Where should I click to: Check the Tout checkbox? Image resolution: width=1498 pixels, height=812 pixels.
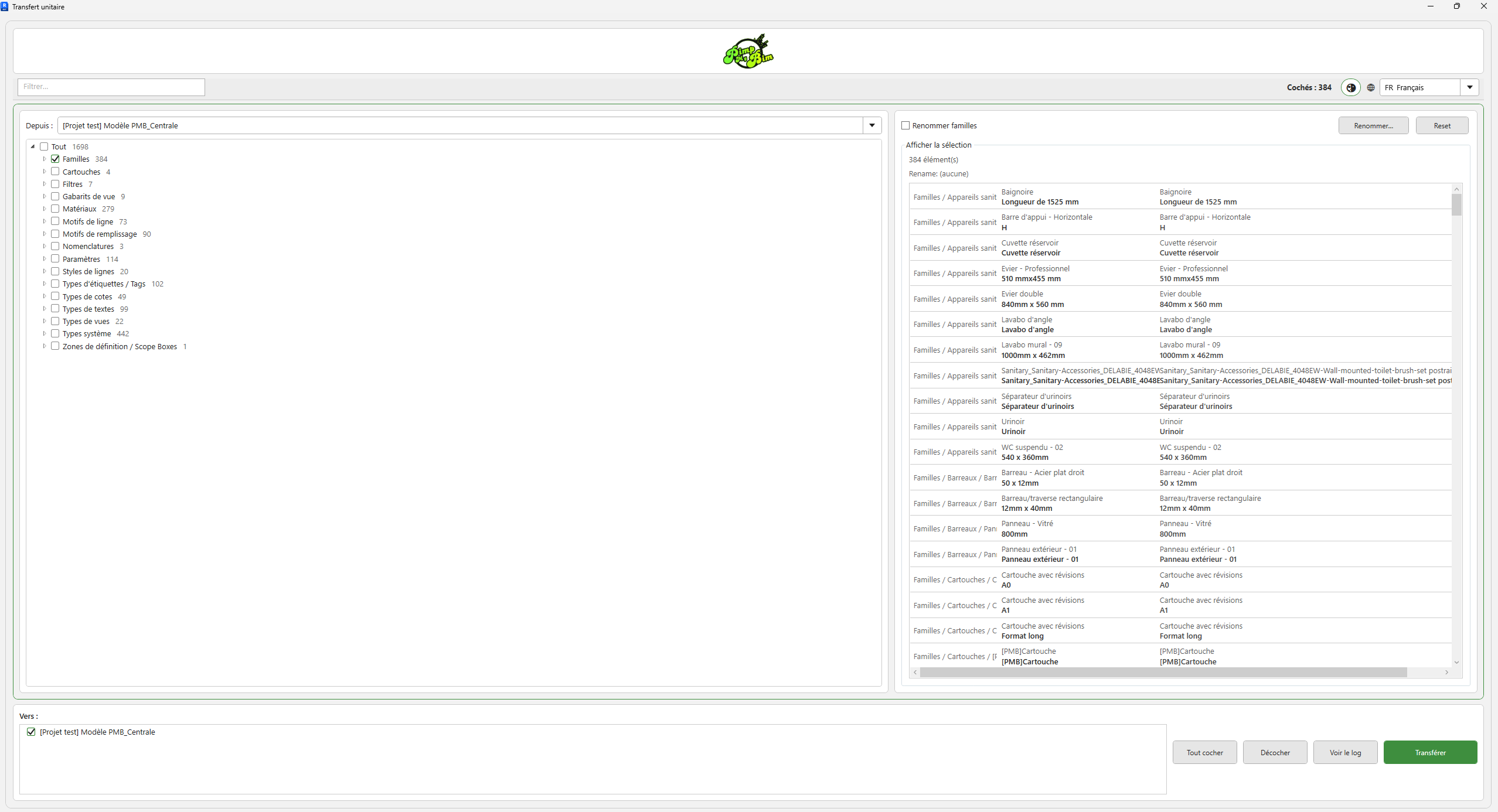(x=44, y=146)
